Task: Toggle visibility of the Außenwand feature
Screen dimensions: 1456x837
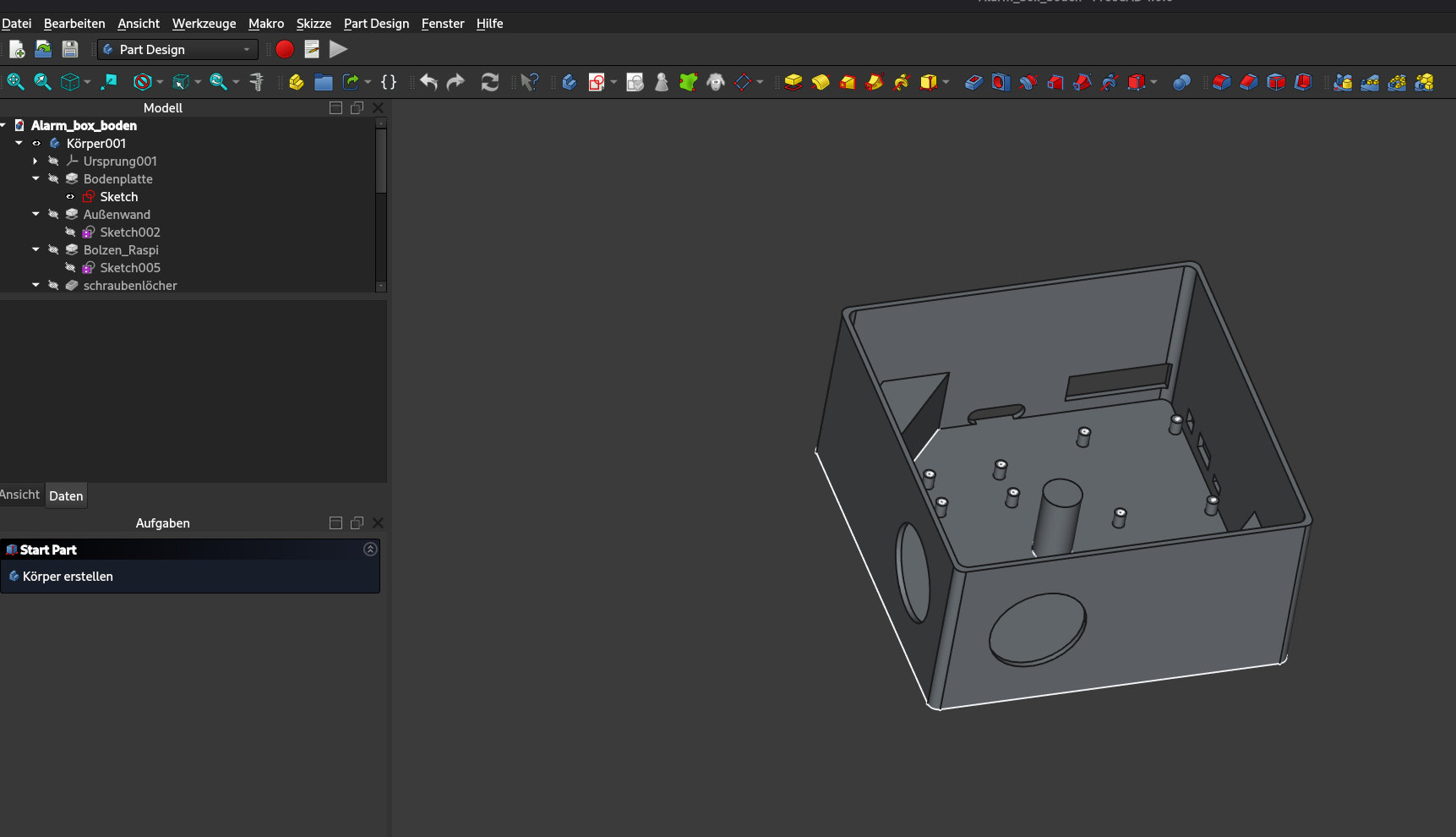Action: 52,214
